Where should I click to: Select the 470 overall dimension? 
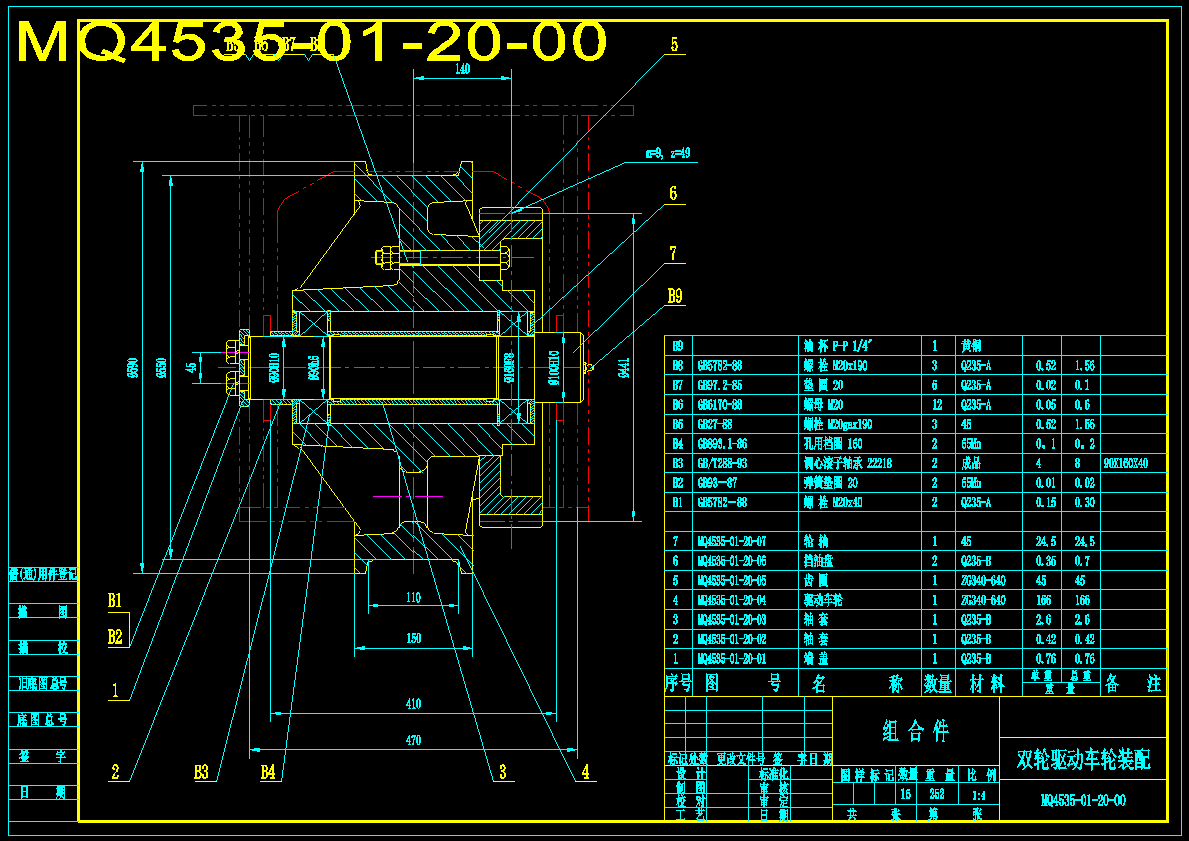413,740
